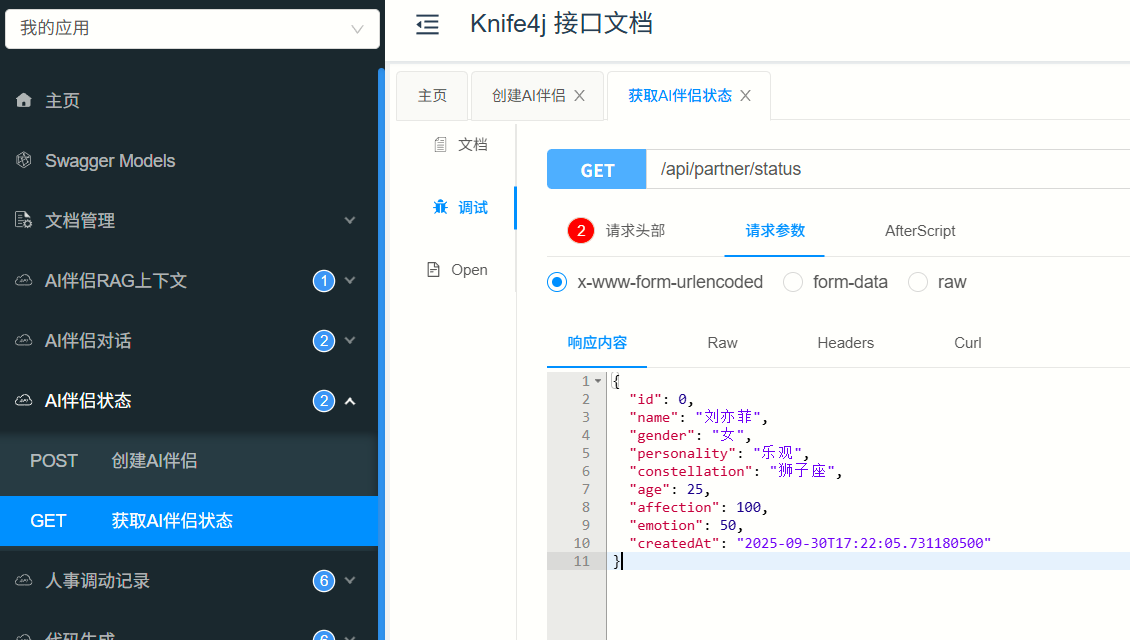
Task: Click the badge 2 on AI伴侣状态
Action: (x=324, y=401)
